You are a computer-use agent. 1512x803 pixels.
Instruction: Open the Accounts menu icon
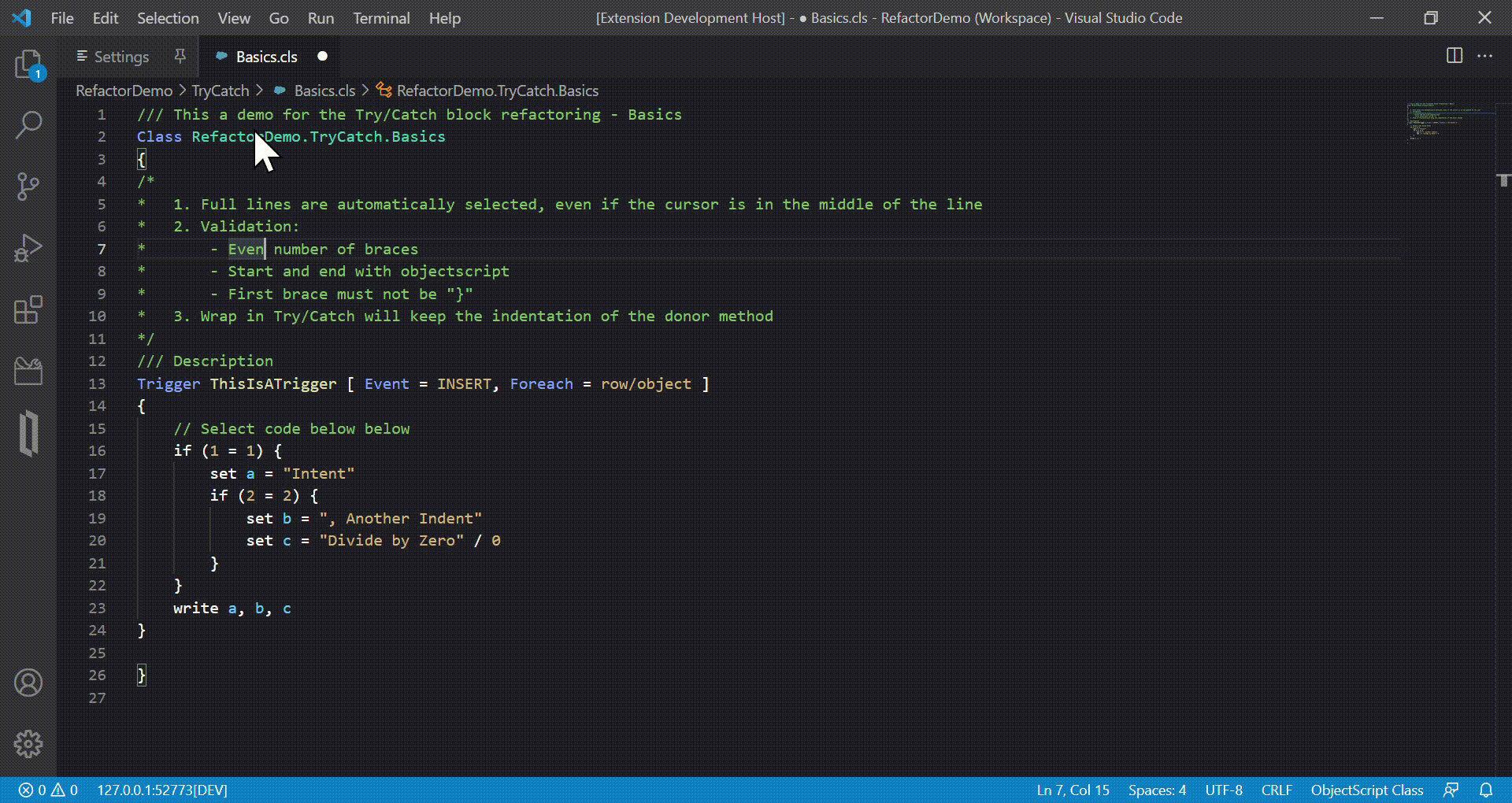point(28,683)
